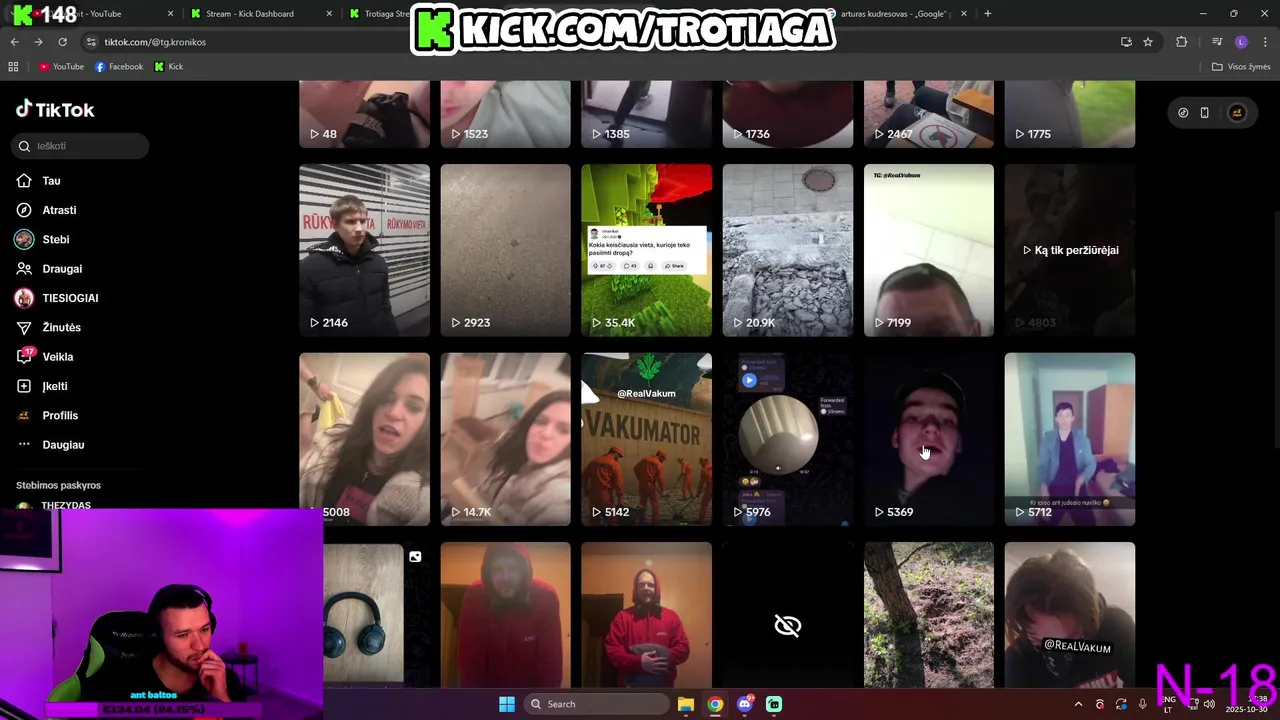The image size is (1280, 720).
Task: Open the video with 1775 views
Action: (1069, 114)
